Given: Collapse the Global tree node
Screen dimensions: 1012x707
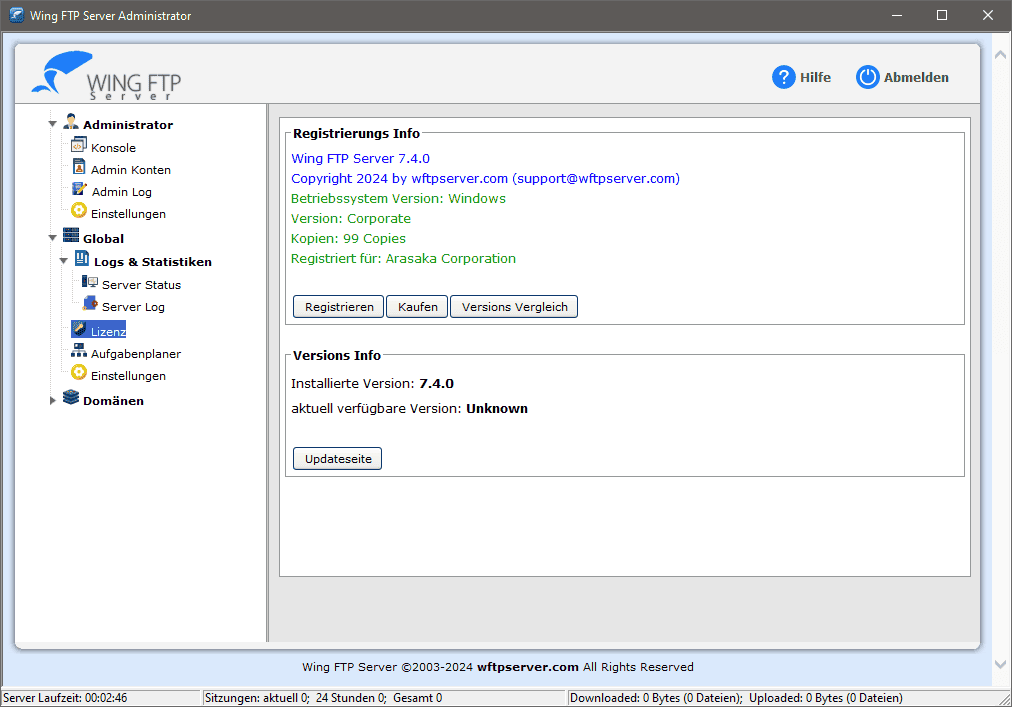Looking at the screenshot, I should (53, 238).
